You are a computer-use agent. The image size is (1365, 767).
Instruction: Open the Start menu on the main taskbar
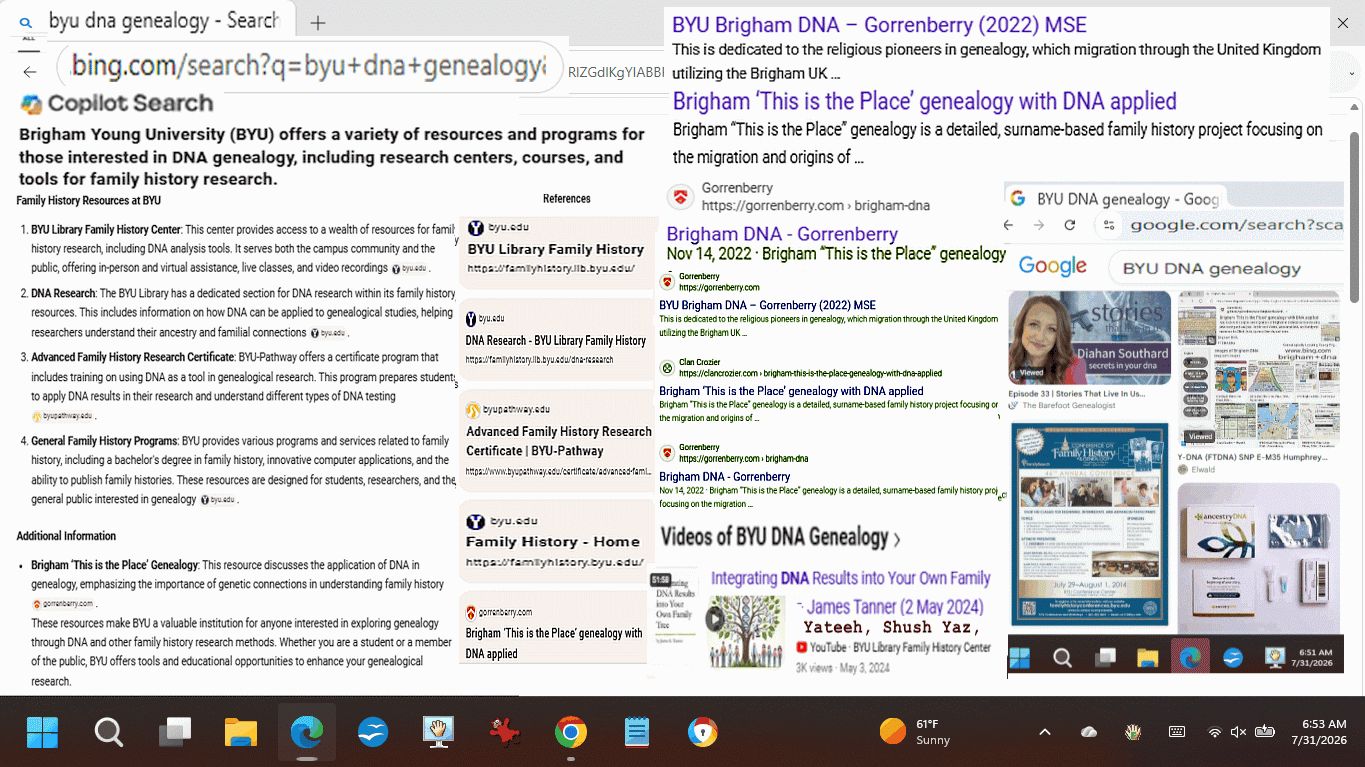tap(43, 733)
